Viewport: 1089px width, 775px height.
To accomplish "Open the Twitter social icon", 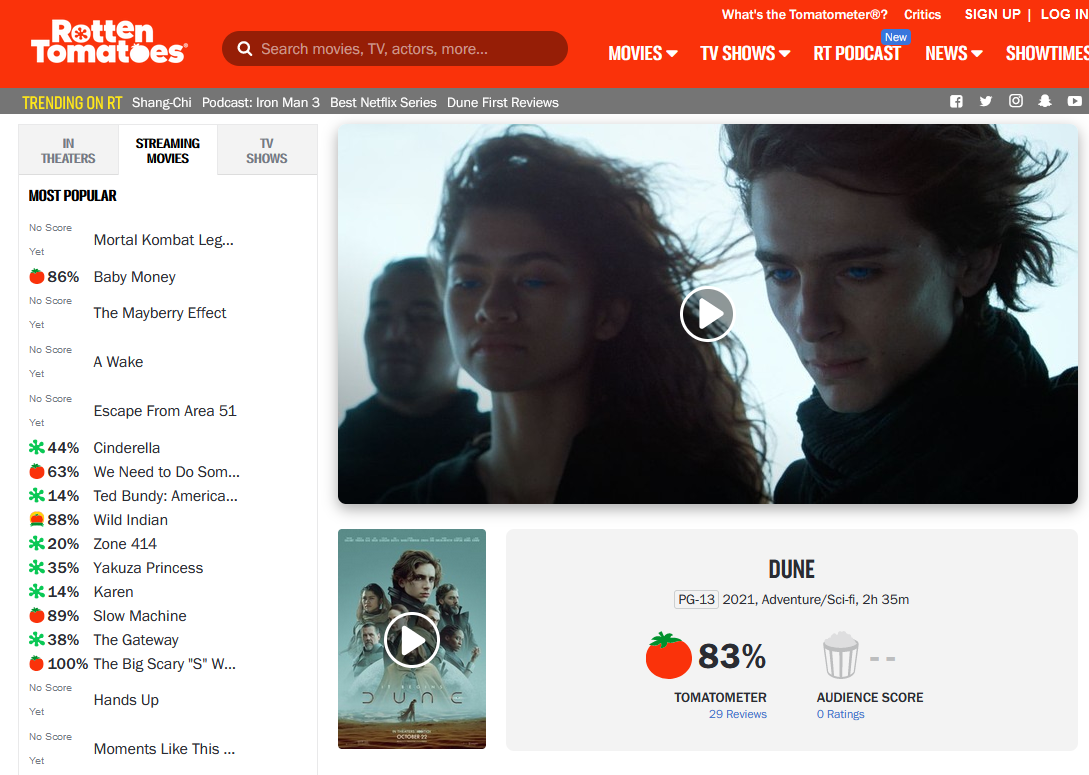I will pos(986,101).
